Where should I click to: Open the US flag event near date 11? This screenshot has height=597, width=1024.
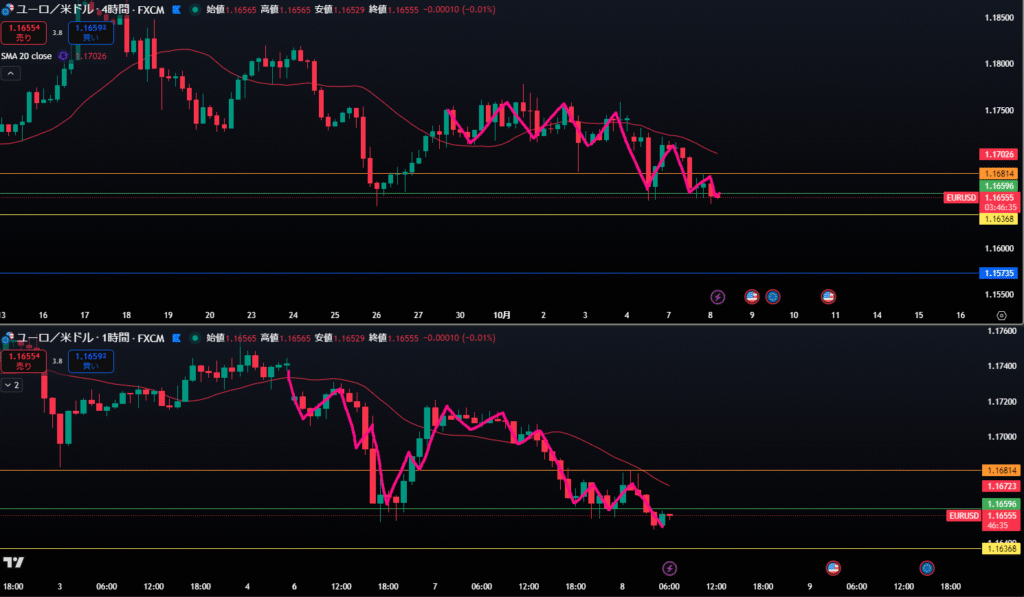[x=828, y=296]
